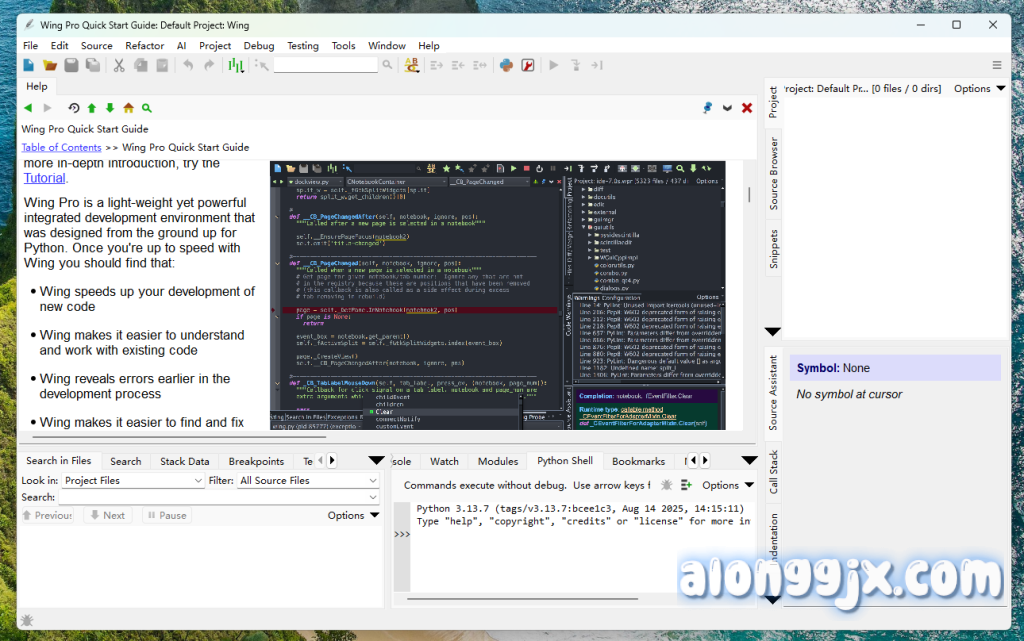The width and height of the screenshot is (1024, 641).
Task: Click the green search icon in Help
Action: 147,108
